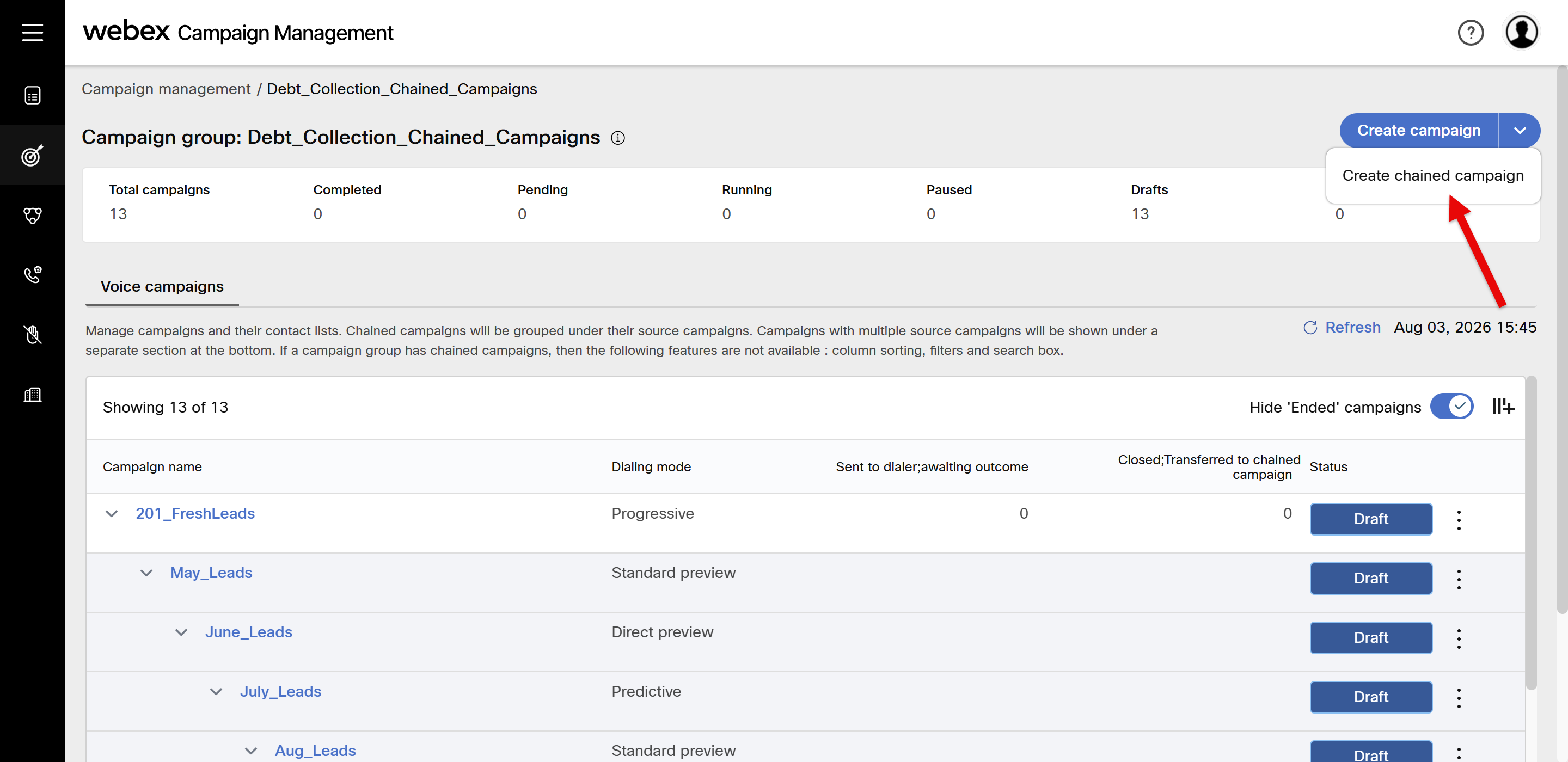The height and width of the screenshot is (762, 1568).
Task: Refresh the campaign list
Action: 1342,328
